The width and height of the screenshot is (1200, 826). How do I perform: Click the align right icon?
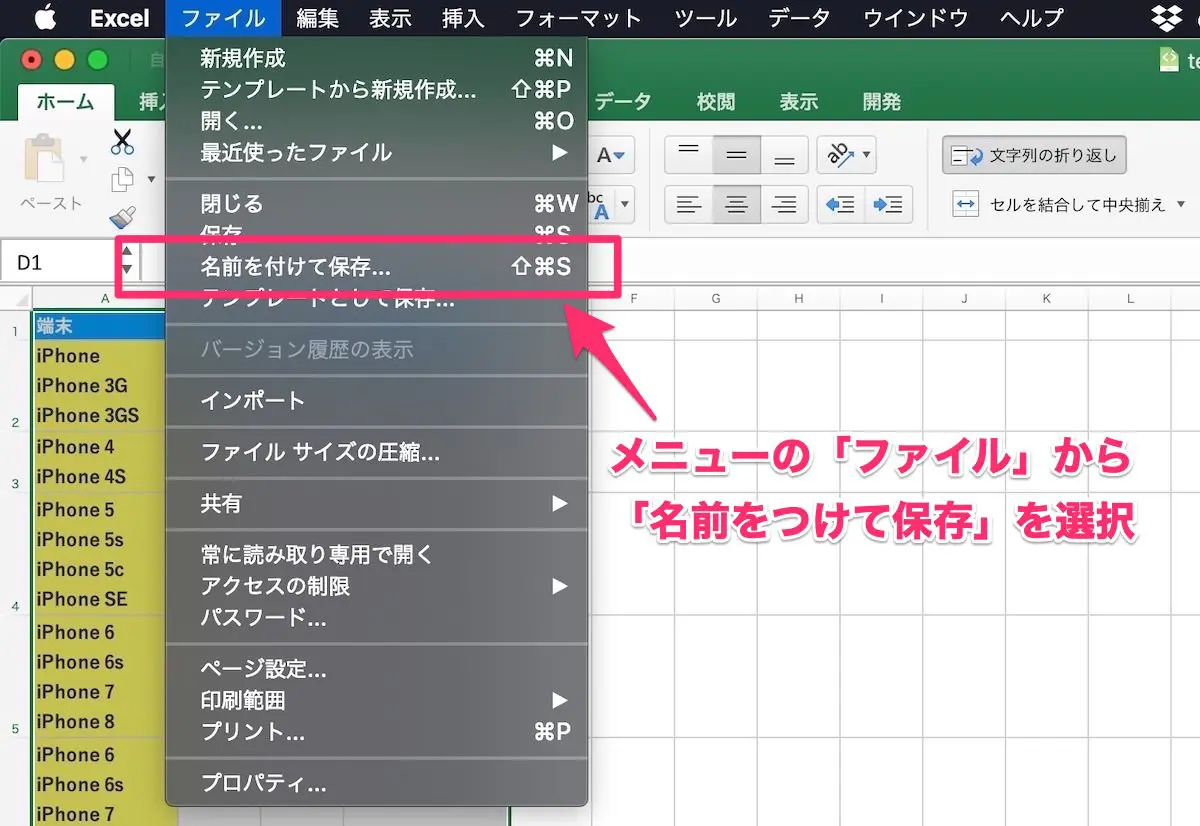[785, 205]
